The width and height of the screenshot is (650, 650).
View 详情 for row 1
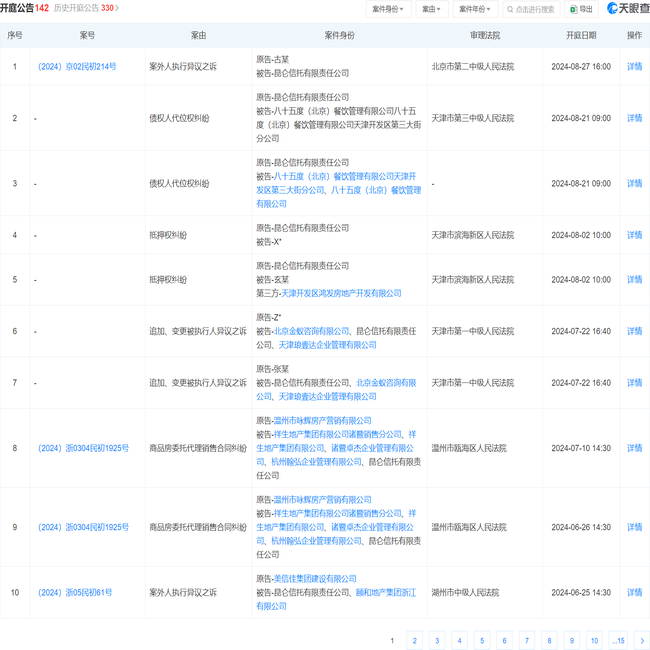click(634, 66)
